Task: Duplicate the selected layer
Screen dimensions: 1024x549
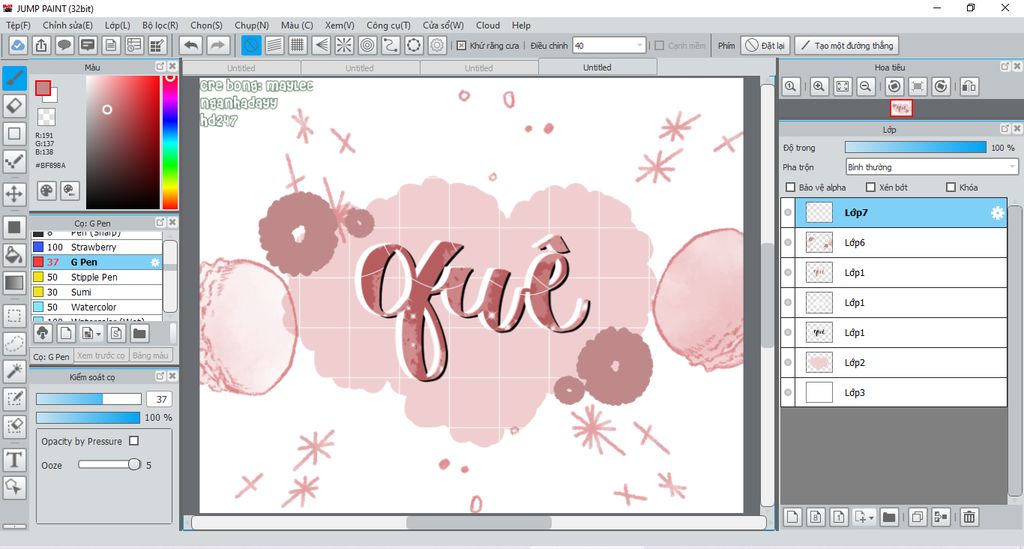Action: (x=917, y=517)
